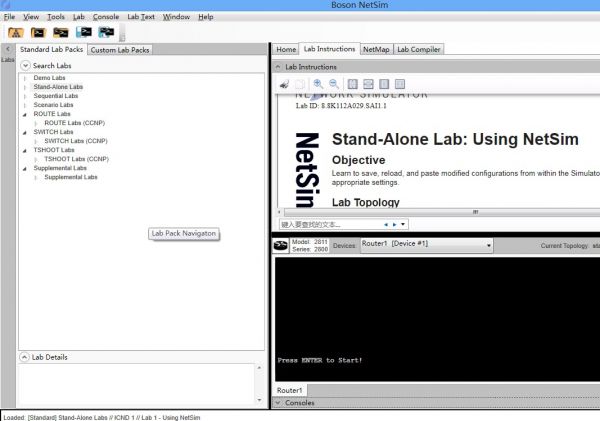Click the Lab Details scroll up arrow
The image size is (600, 421).
point(259,368)
